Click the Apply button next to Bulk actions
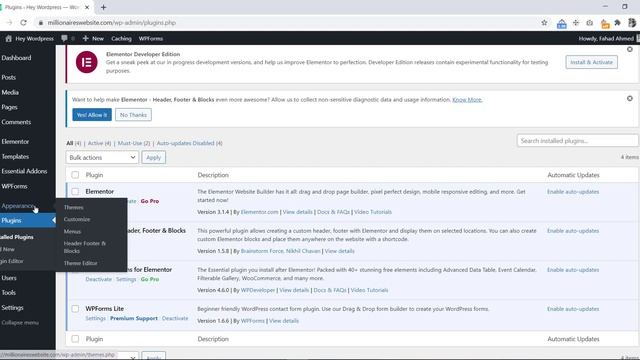 click(153, 158)
